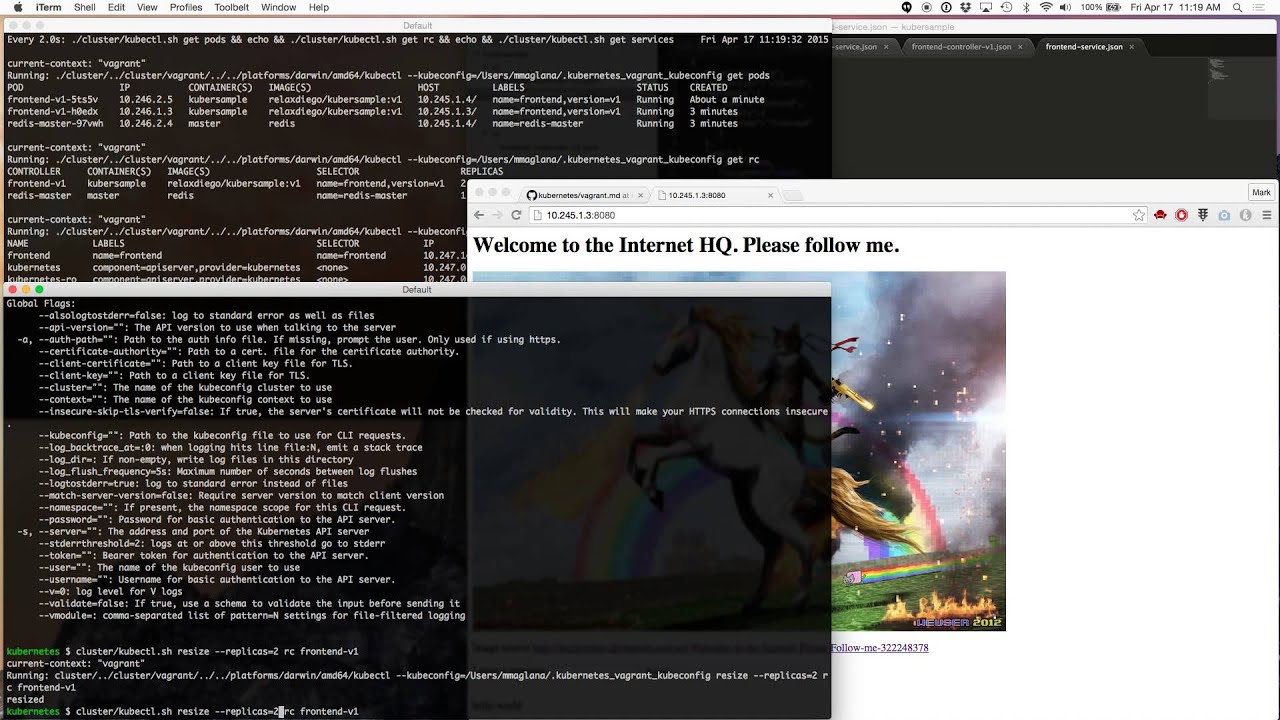Click the REPLICAS column header
This screenshot has height=720, width=1280.
click(x=482, y=172)
